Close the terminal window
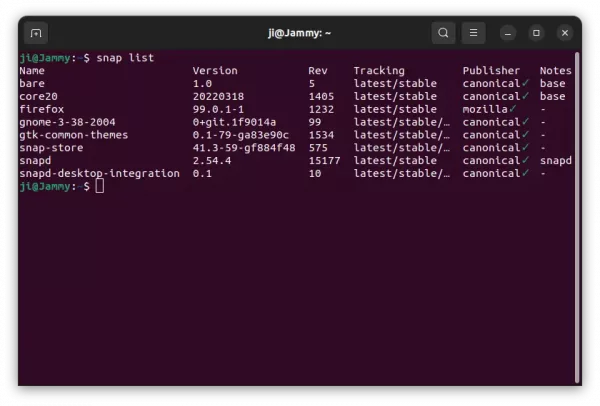The width and height of the screenshot is (600, 406). tap(565, 33)
